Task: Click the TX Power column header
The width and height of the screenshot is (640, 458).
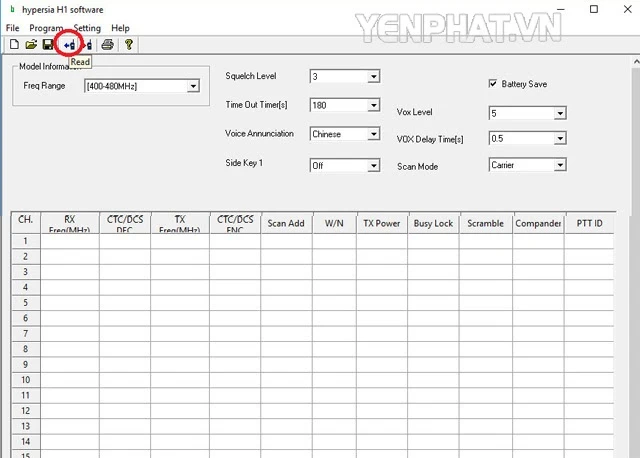Action: (381, 224)
